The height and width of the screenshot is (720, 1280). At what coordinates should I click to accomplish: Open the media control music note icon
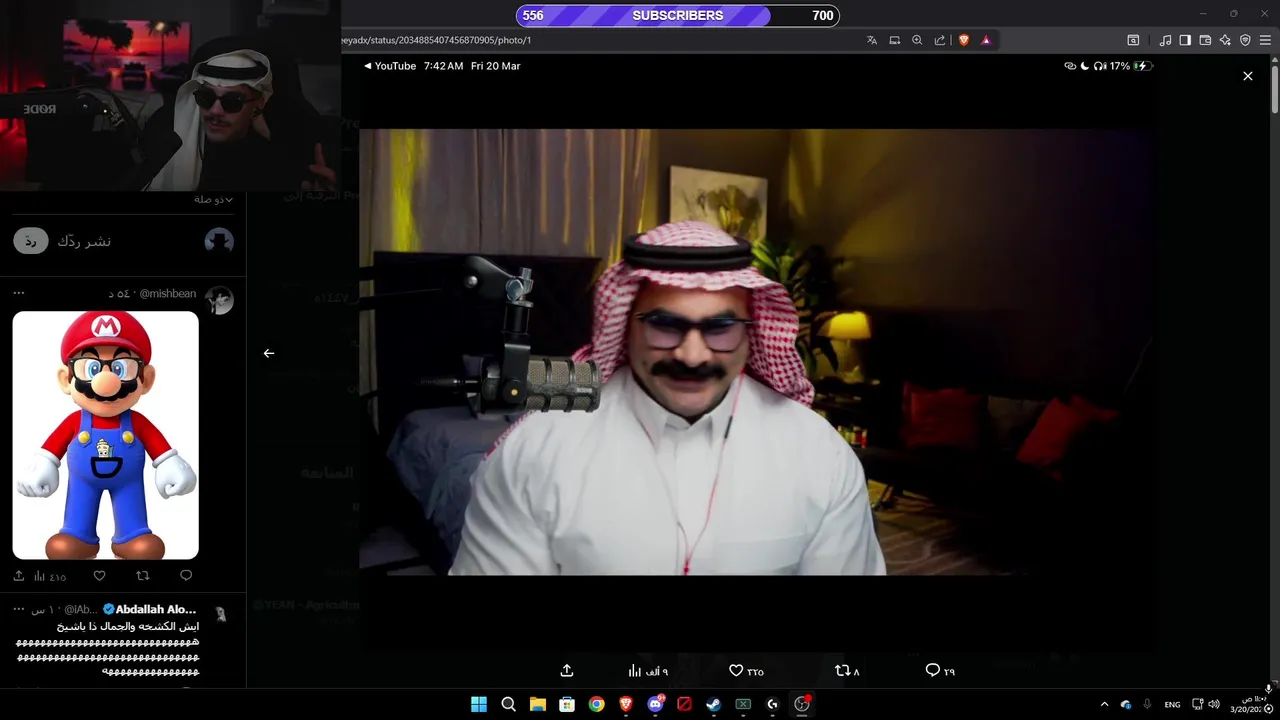1165,40
